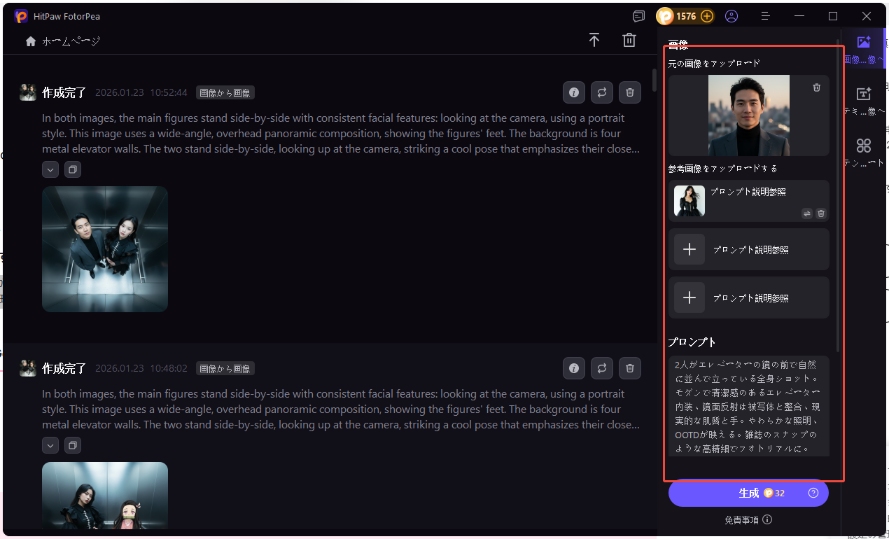Copy the first result's prompt text
889x539 pixels.
[72, 170]
